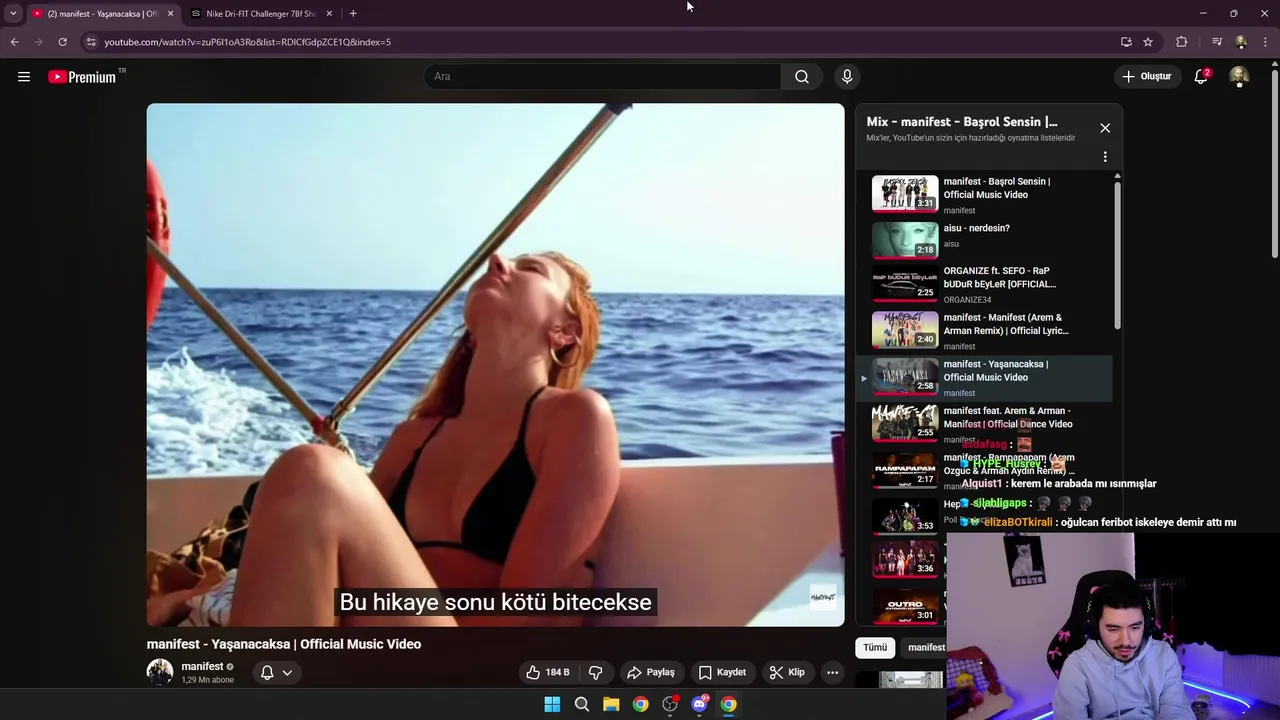1280x720 pixels.
Task: Open OBS Studio from taskbar
Action: click(670, 704)
